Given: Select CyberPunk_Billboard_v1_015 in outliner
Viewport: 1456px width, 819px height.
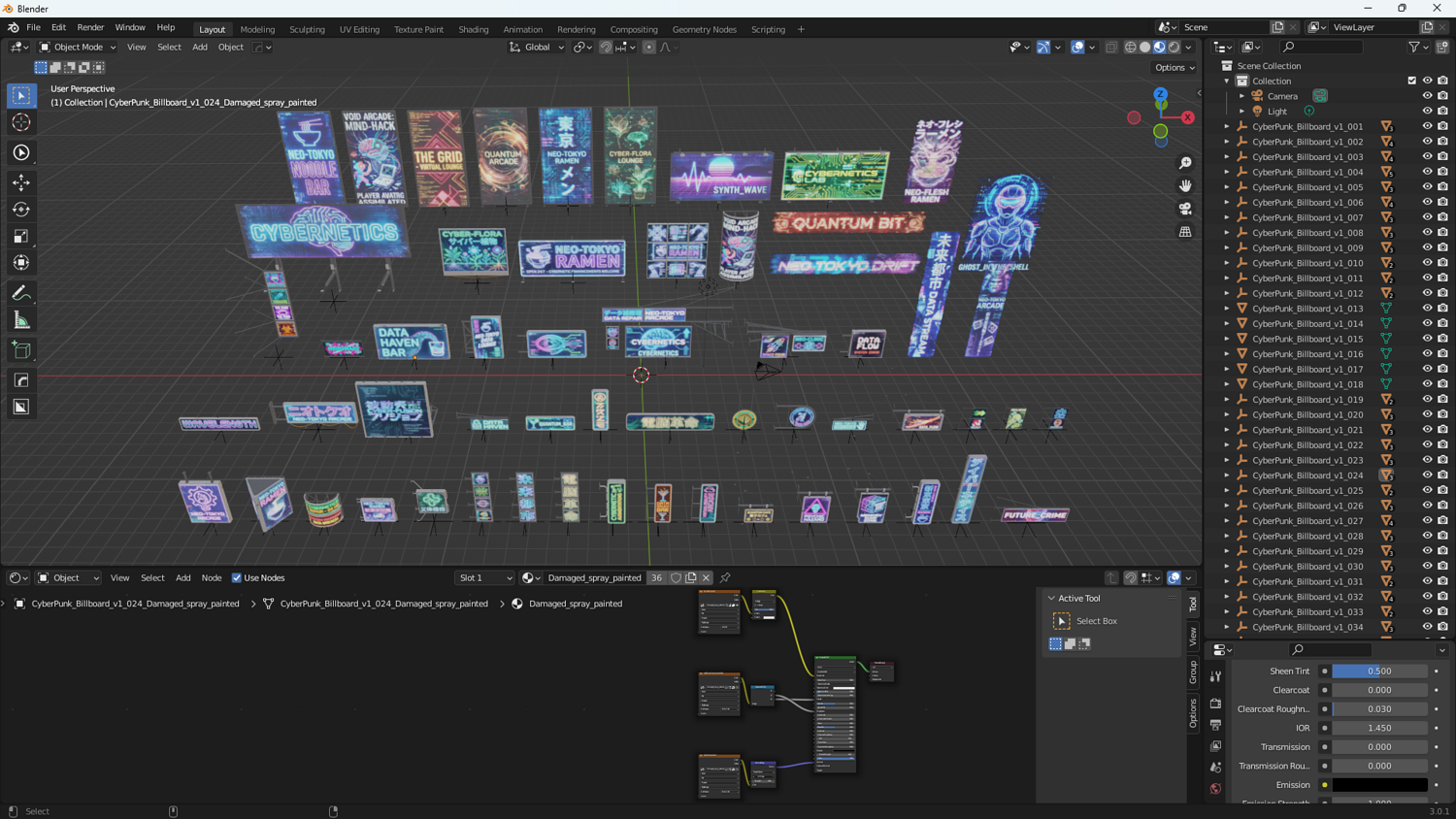Looking at the screenshot, I should pyautogui.click(x=1307, y=339).
